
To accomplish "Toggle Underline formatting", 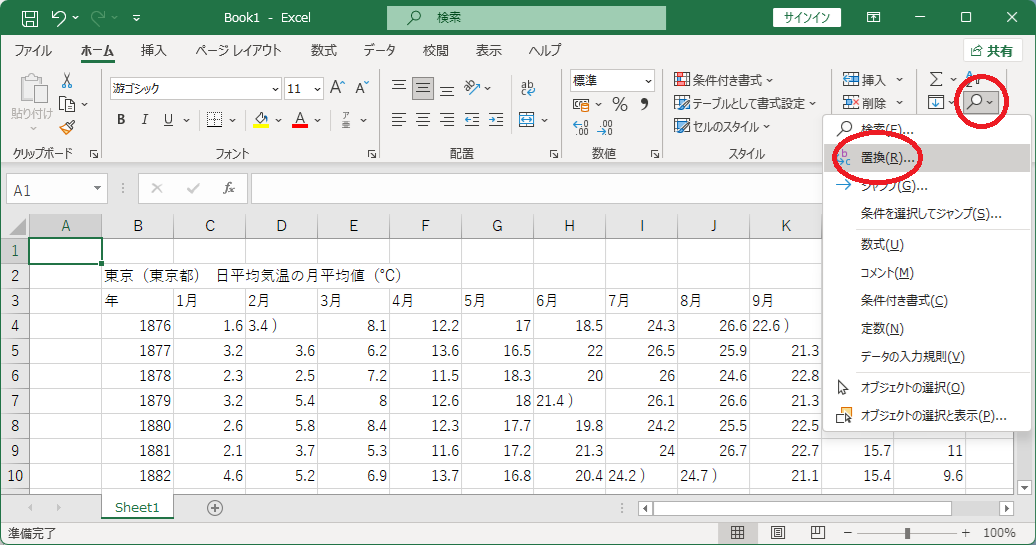I will click(x=168, y=120).
